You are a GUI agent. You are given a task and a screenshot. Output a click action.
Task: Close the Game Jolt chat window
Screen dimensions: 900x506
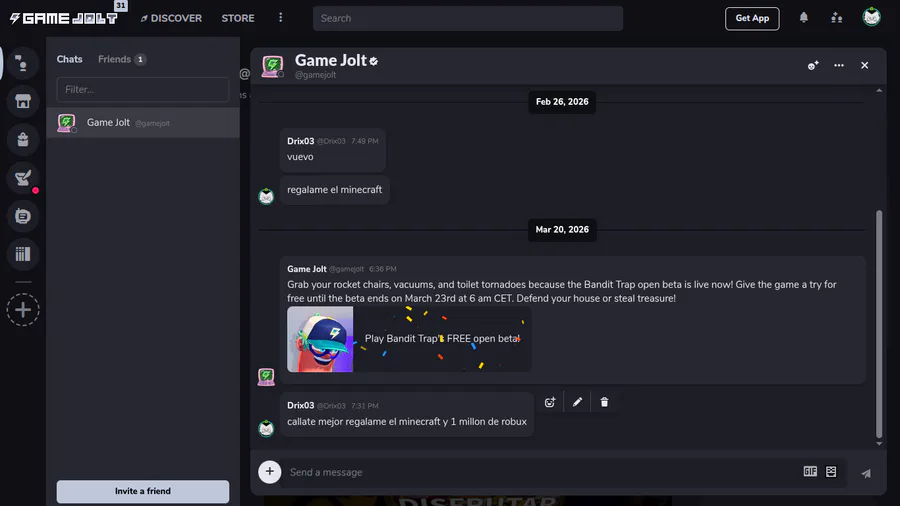click(x=864, y=65)
